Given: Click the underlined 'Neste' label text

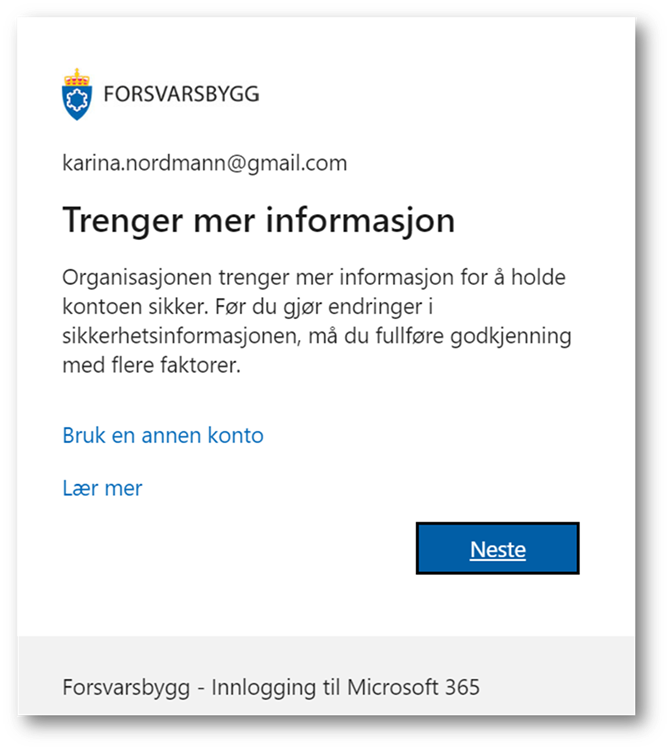Looking at the screenshot, I should (498, 549).
